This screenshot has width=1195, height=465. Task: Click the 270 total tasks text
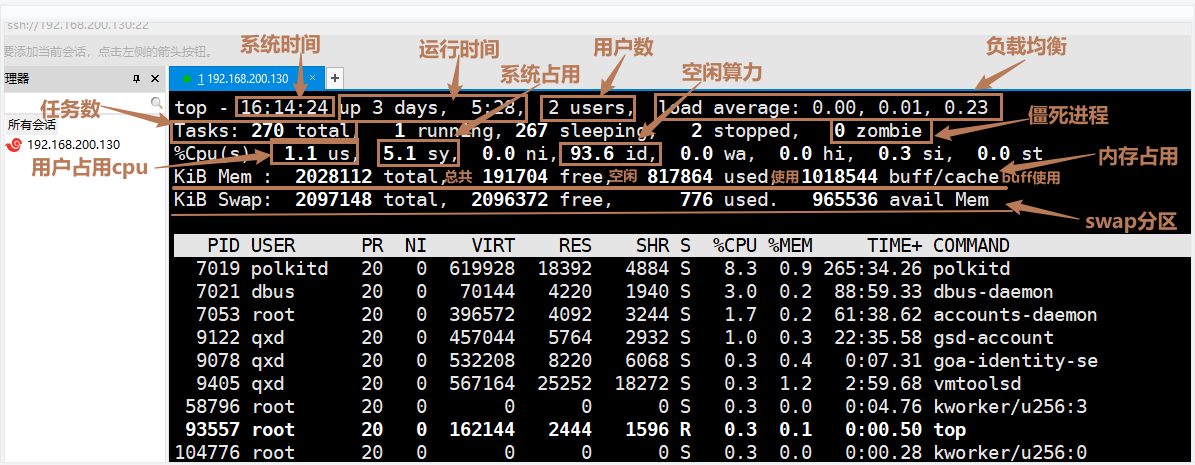pos(302,130)
